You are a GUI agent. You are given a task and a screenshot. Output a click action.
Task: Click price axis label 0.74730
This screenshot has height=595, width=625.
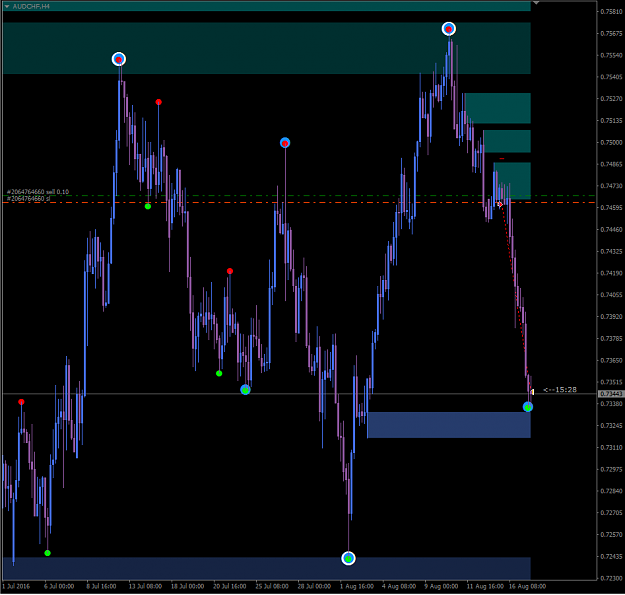(611, 186)
